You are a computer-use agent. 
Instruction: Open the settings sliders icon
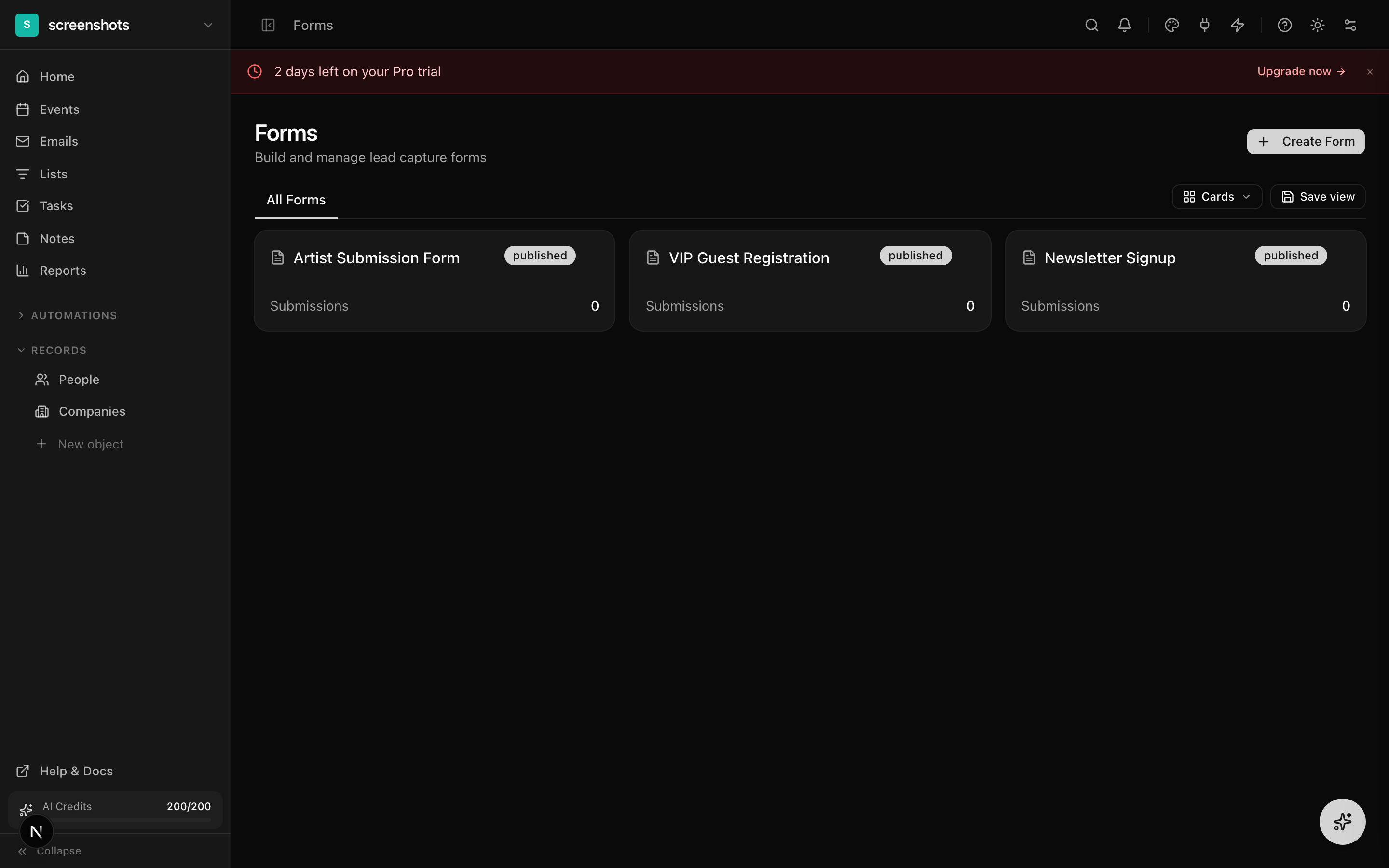click(x=1350, y=25)
